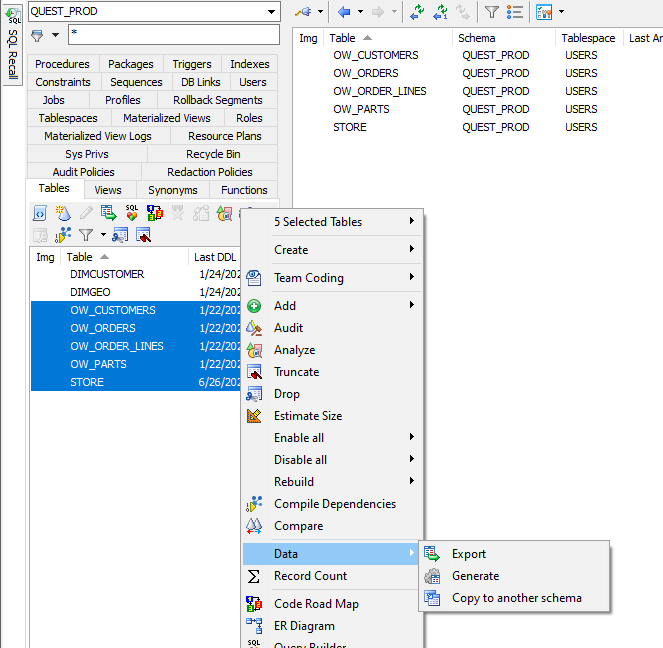Choose Truncate from the context menu
Image resolution: width=663 pixels, height=648 pixels.
pos(332,372)
